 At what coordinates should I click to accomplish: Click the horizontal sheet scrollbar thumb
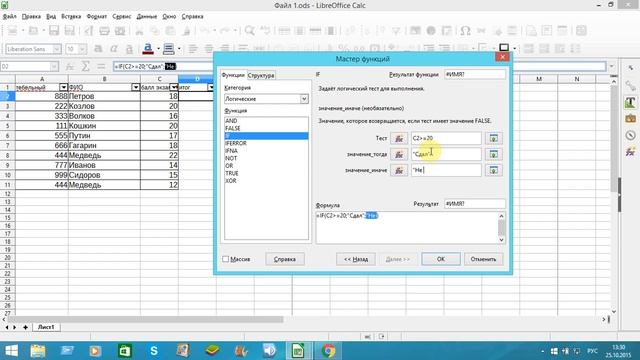(145, 319)
